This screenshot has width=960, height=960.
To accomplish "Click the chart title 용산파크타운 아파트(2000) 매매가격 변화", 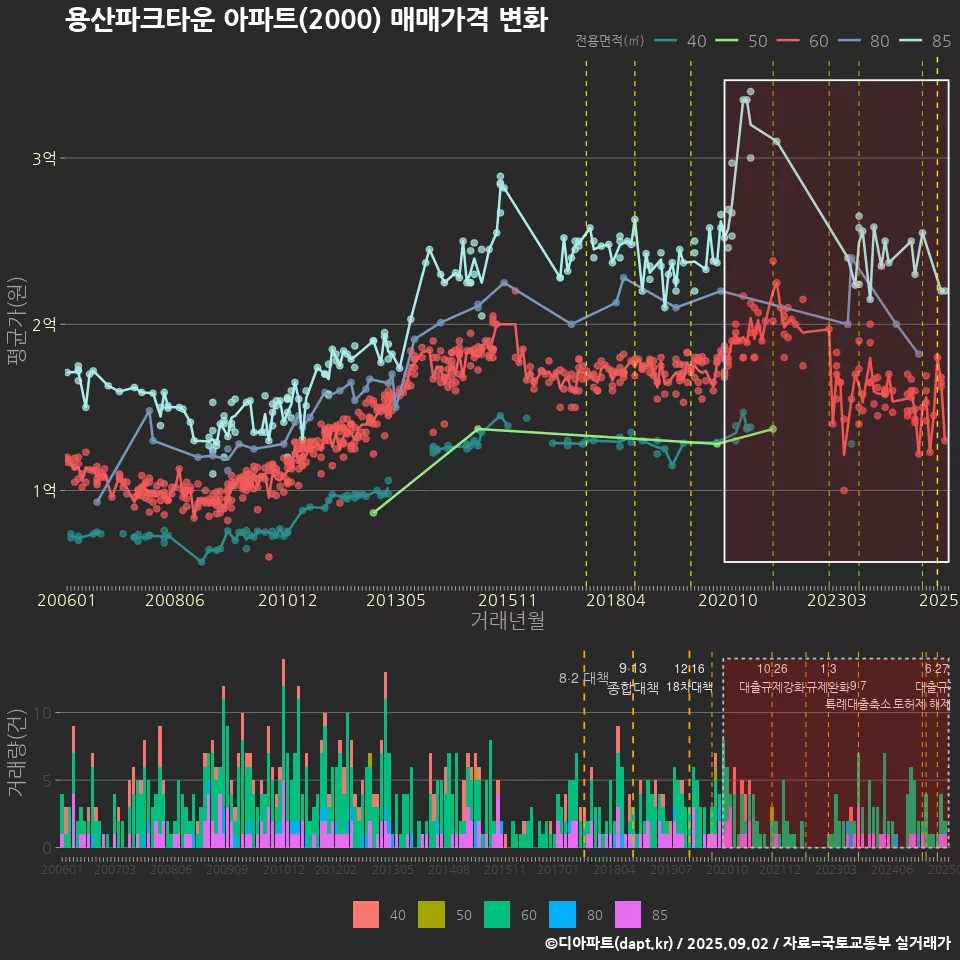I will (x=306, y=20).
